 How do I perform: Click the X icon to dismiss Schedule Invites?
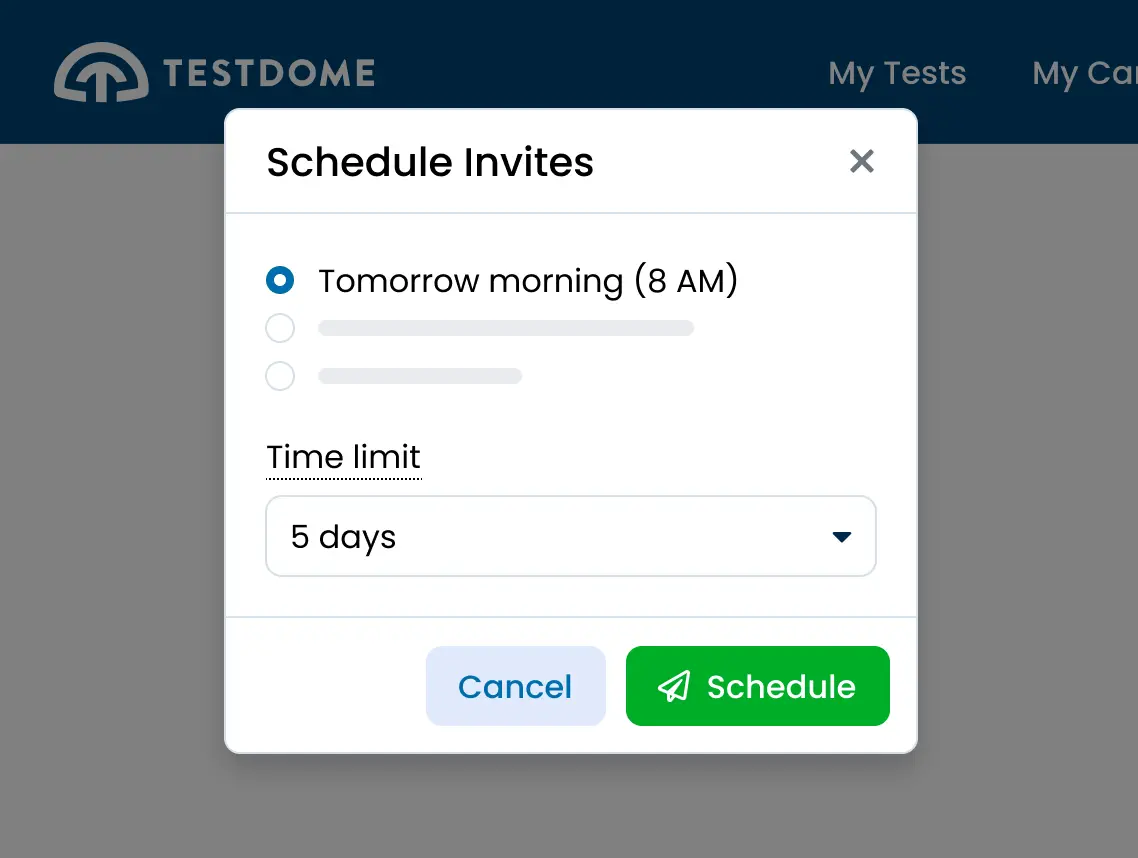pos(861,161)
